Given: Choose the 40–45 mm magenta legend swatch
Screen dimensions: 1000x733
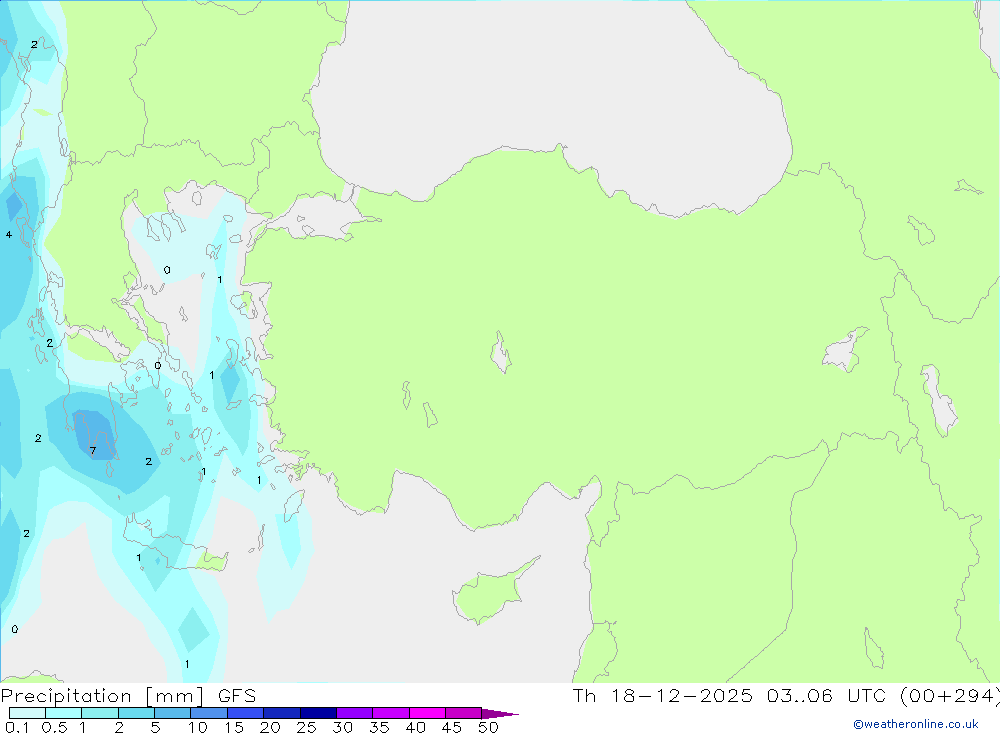Looking at the screenshot, I should click(x=427, y=713).
